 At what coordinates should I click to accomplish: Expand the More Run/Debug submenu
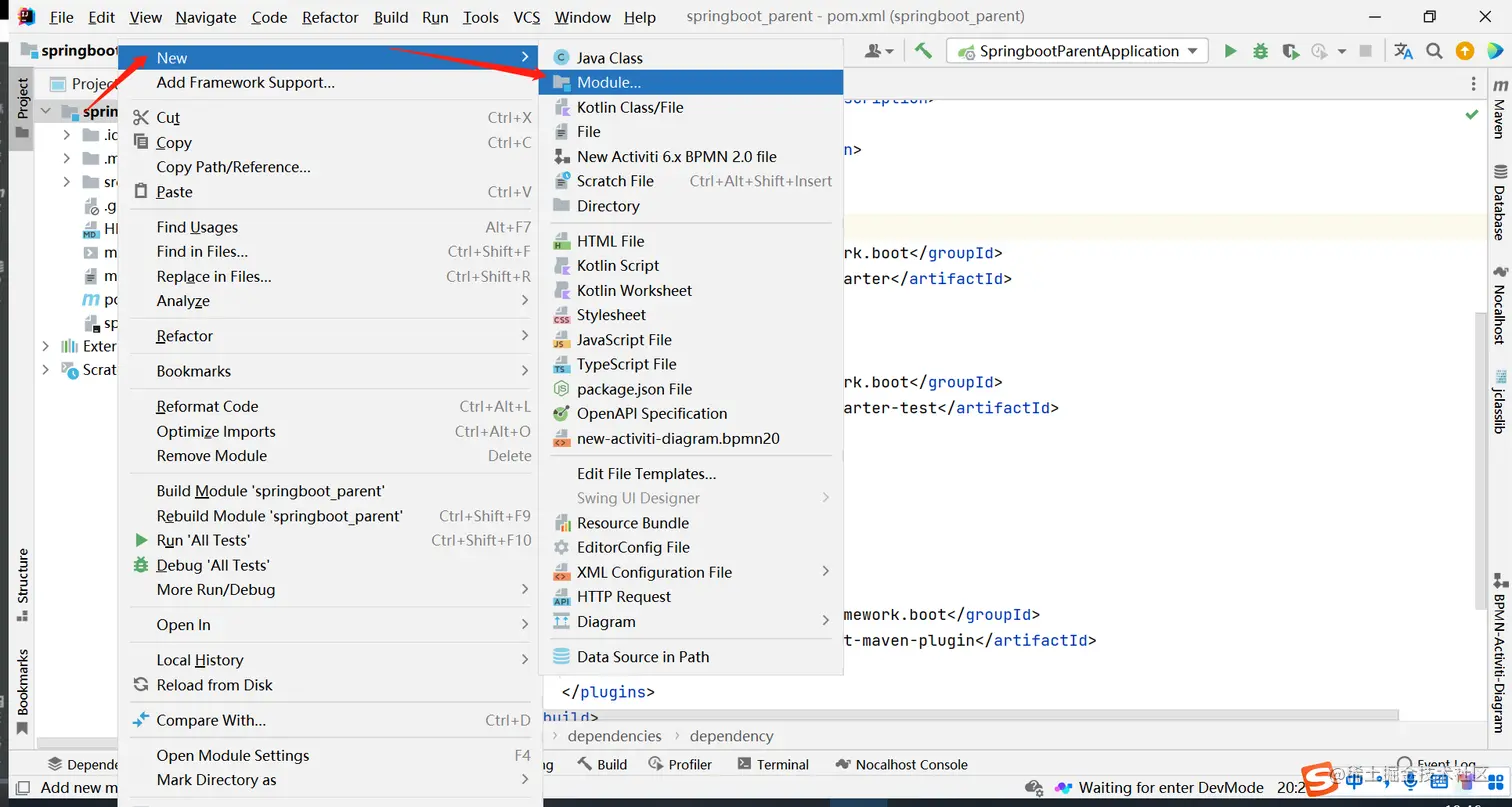(x=330, y=590)
